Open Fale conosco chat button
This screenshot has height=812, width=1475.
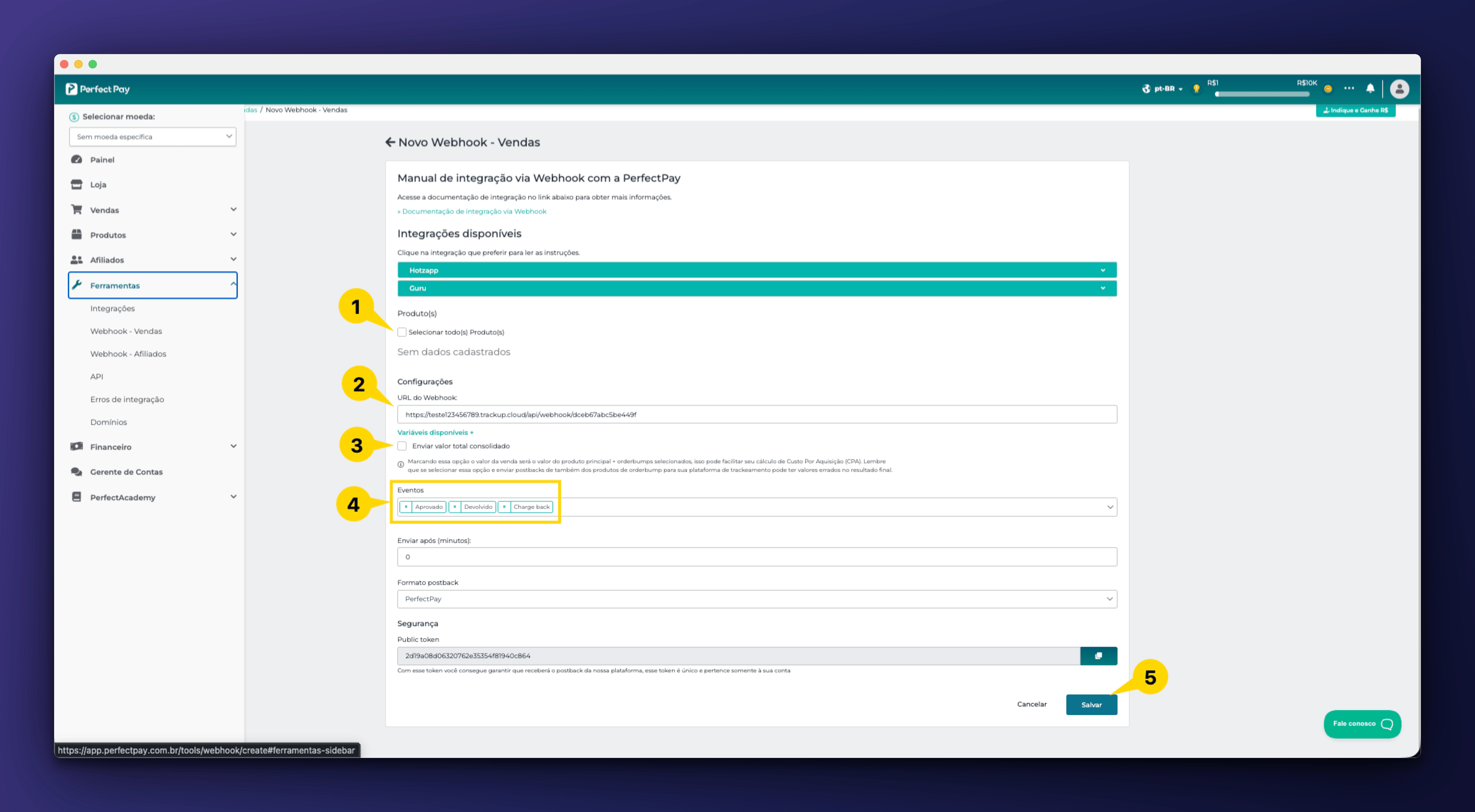tap(1362, 724)
